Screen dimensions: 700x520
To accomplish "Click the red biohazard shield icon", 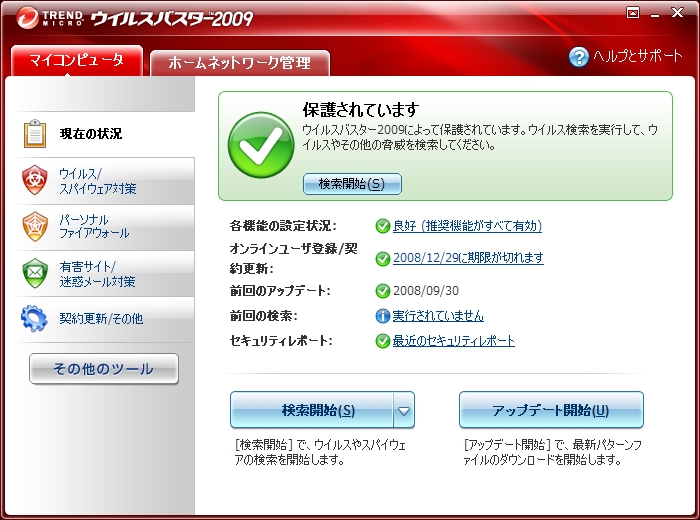I will pos(35,180).
